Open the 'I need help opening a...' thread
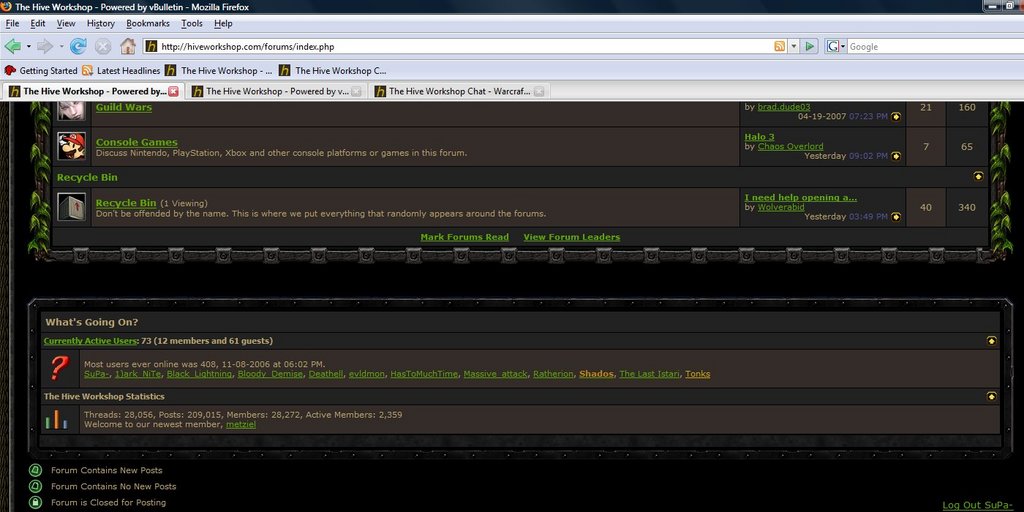Screen dimensions: 1024x512 click(801, 197)
